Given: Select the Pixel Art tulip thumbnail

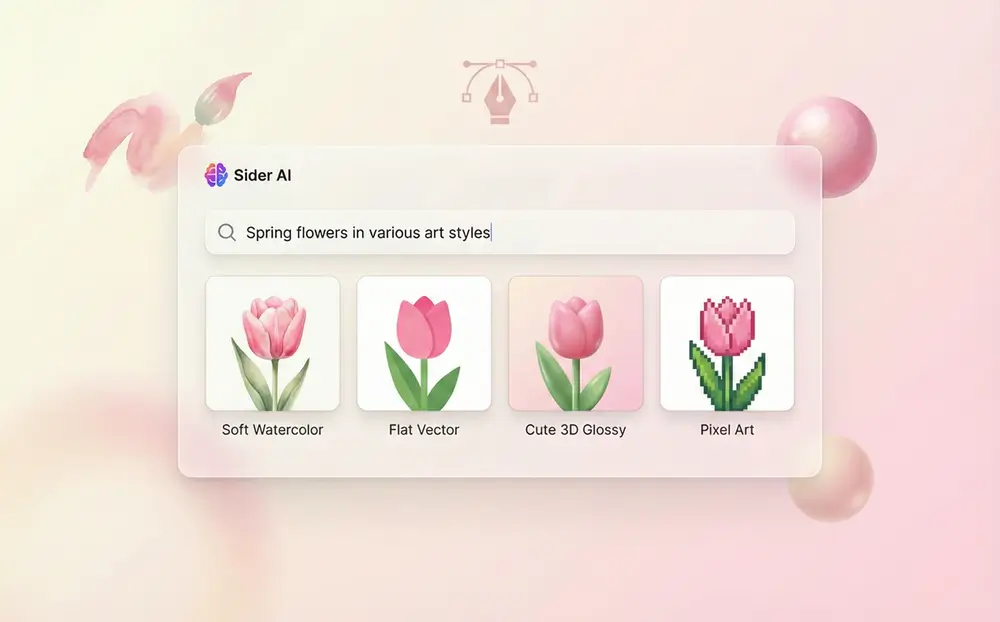Looking at the screenshot, I should point(727,343).
